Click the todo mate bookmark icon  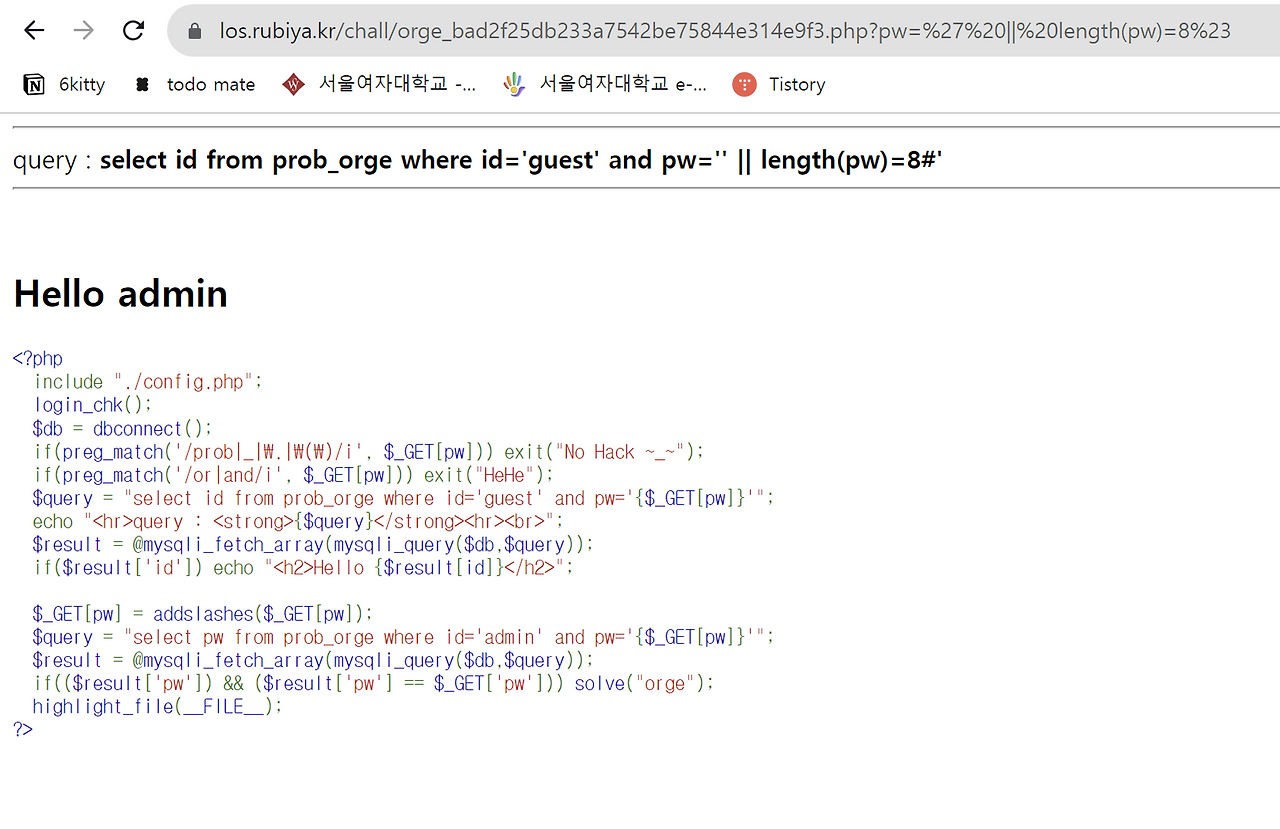pyautogui.click(x=142, y=85)
